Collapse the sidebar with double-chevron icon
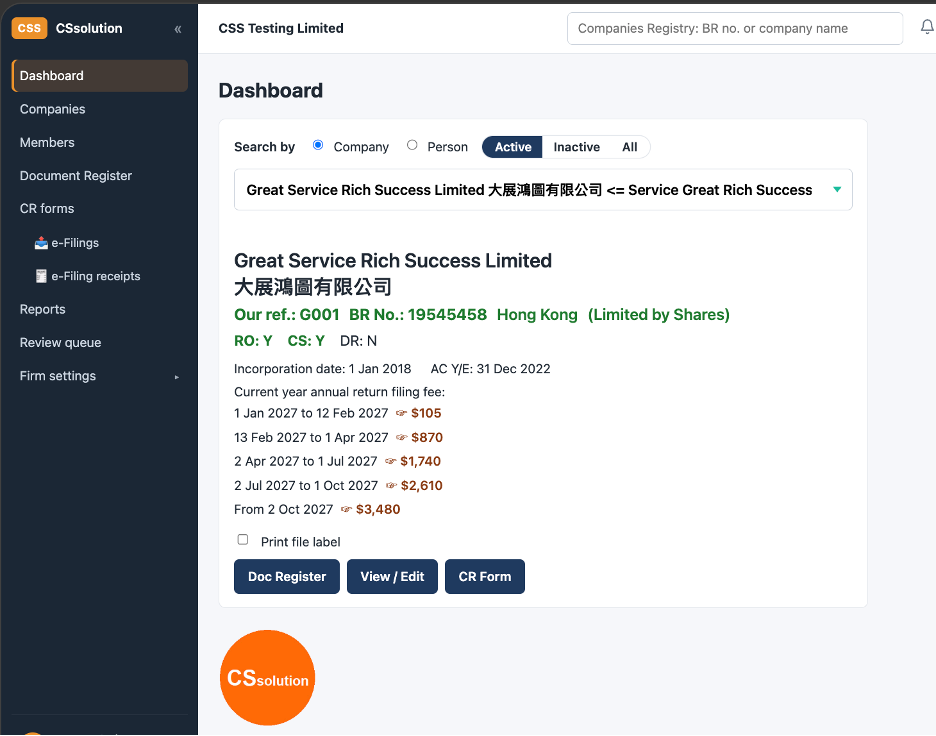This screenshot has height=736, width=936. click(178, 29)
